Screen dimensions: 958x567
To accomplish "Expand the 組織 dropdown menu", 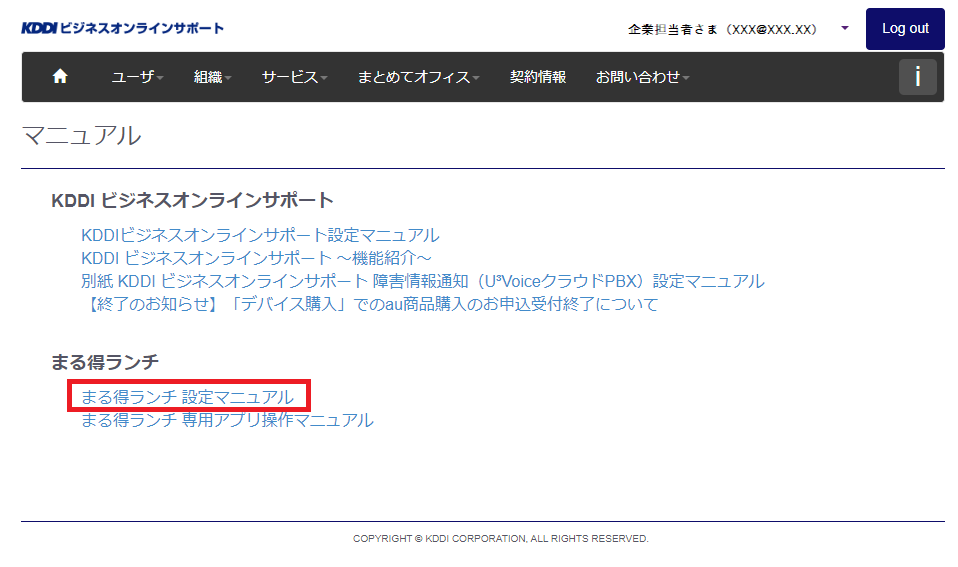I will coord(212,77).
